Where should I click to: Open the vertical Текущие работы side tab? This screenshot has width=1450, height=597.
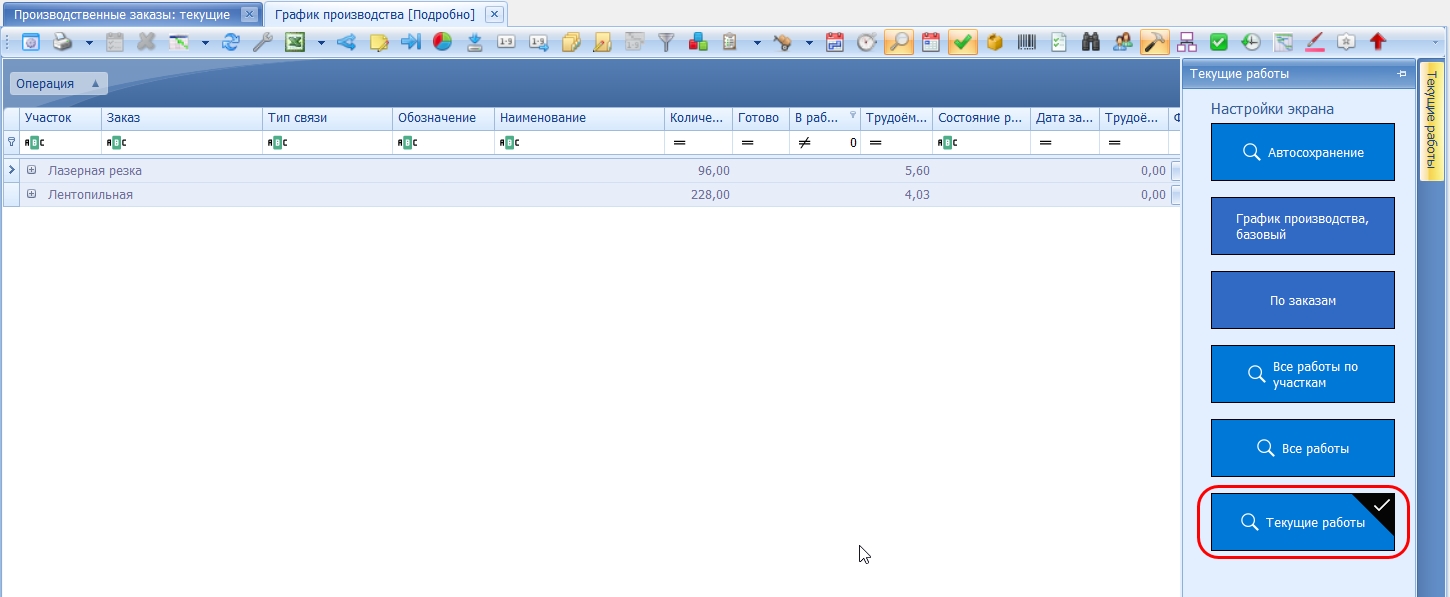(1431, 122)
